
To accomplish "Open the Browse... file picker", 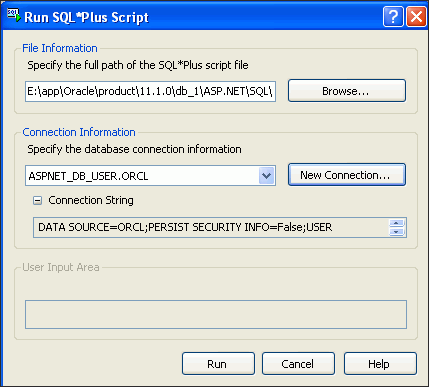I will [347, 91].
